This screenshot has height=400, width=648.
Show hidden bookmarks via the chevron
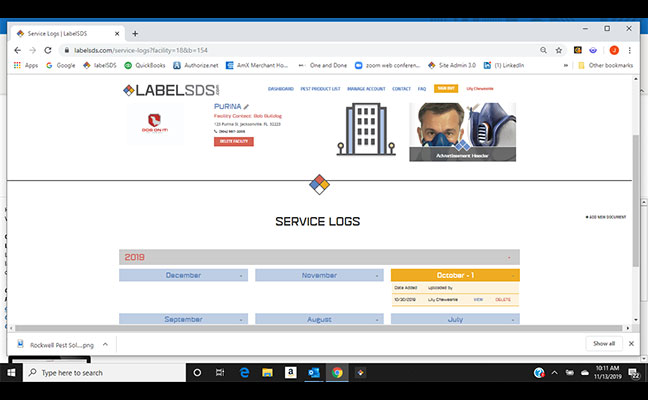(x=566, y=65)
